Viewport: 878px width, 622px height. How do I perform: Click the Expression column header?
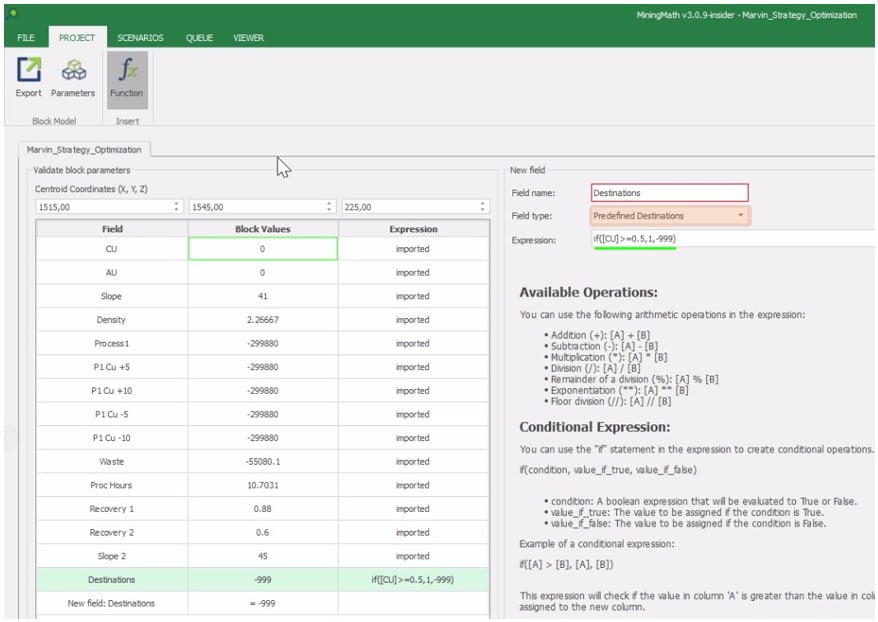pyautogui.click(x=413, y=229)
